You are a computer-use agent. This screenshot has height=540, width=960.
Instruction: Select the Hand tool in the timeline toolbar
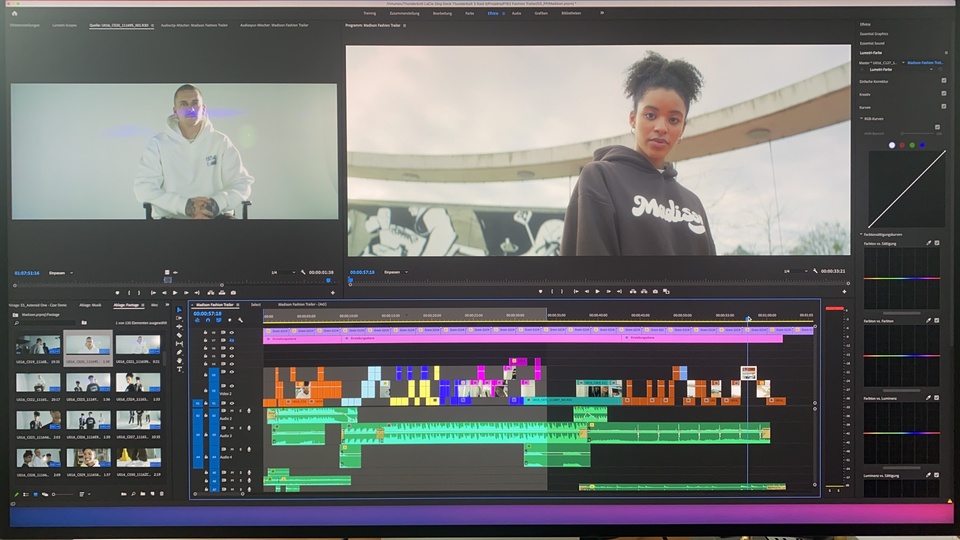pyautogui.click(x=180, y=360)
